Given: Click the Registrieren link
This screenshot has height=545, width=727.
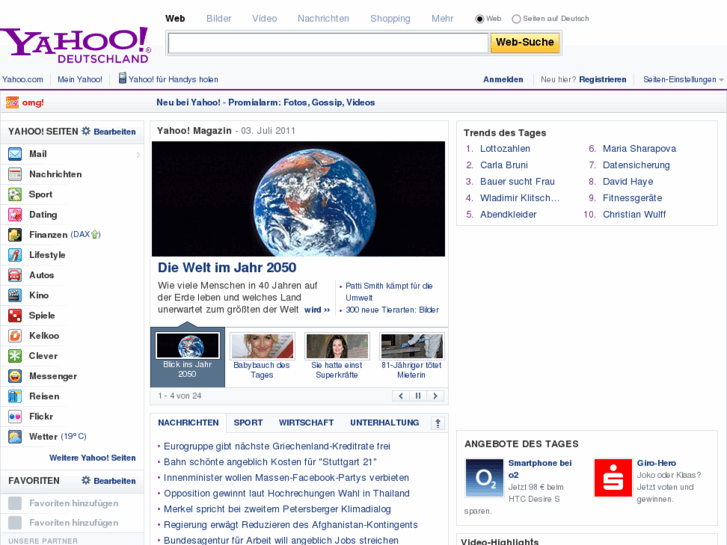Looking at the screenshot, I should 602,79.
